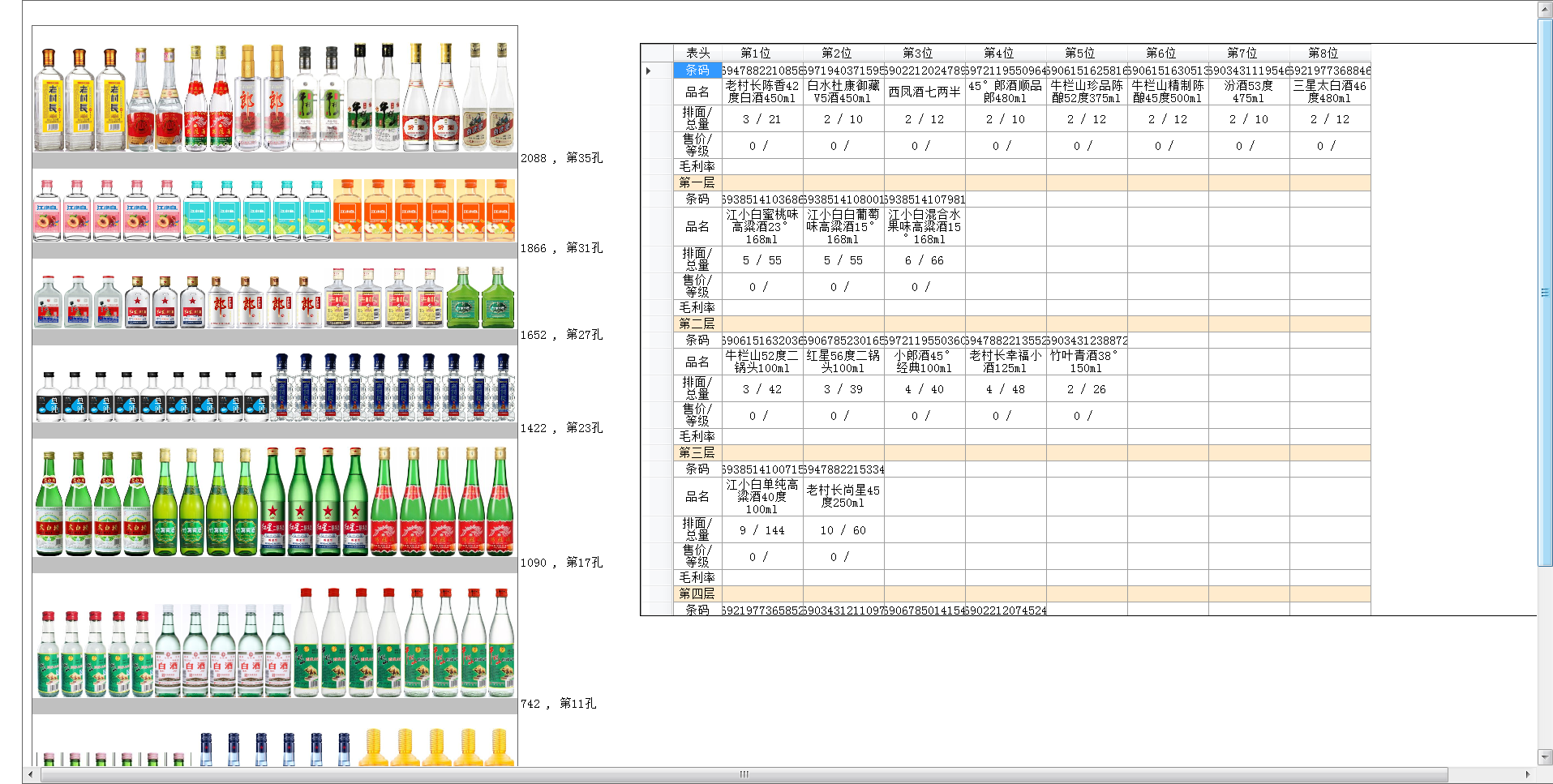Click the first orange 江小白 bottle on second shelf

347,211
